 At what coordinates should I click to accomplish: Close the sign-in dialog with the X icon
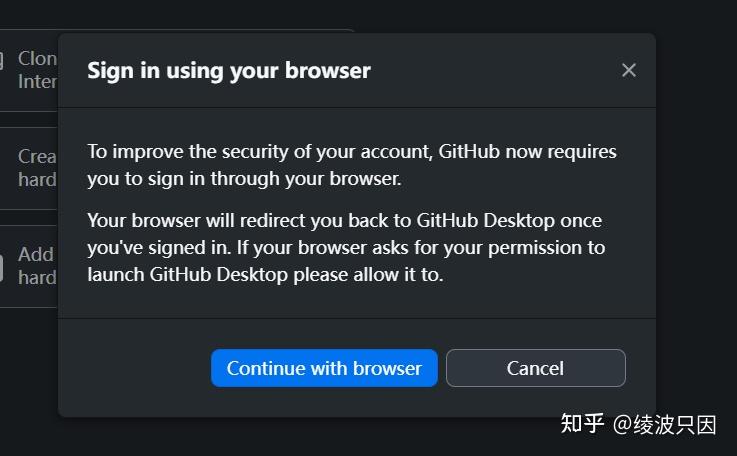tap(629, 71)
